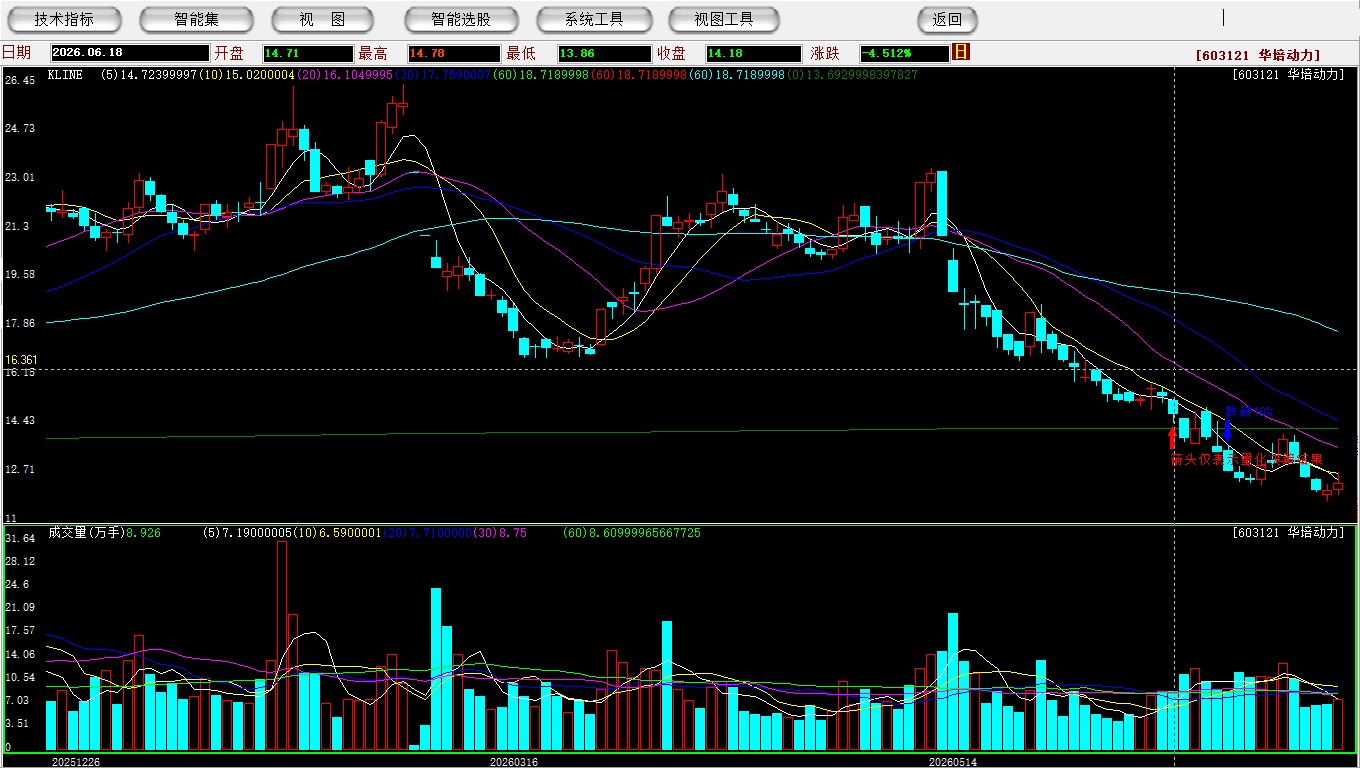Click price axis value 19.58
Image resolution: width=1360 pixels, height=768 pixels.
20,274
